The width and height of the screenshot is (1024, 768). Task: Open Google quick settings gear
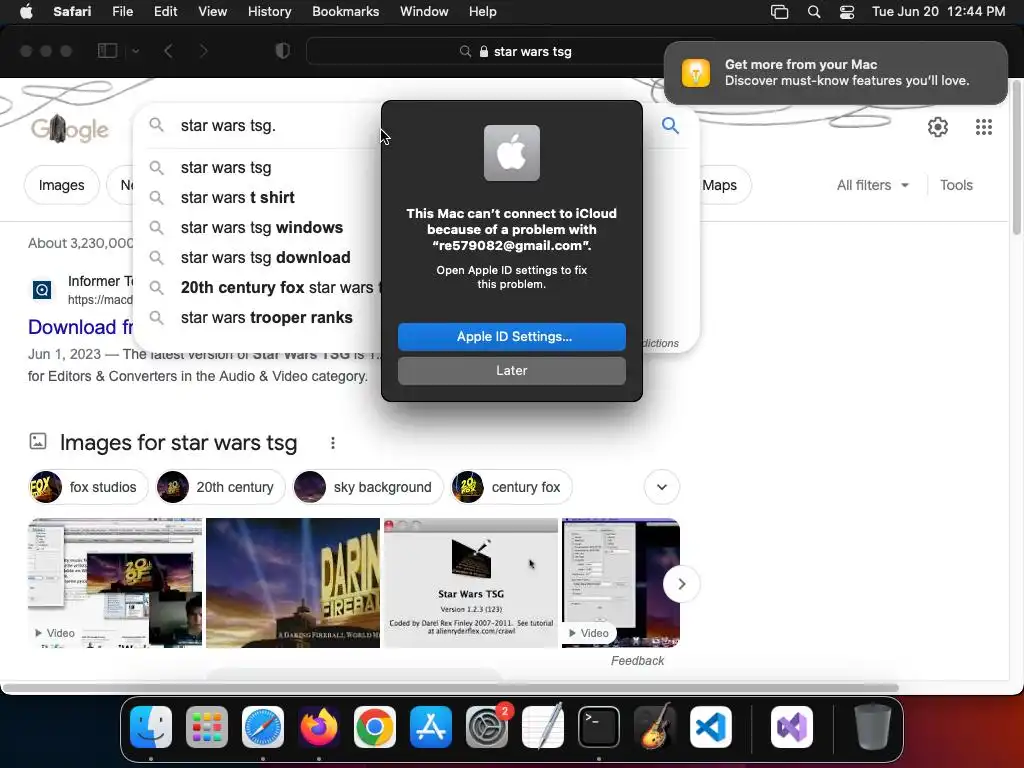pyautogui.click(x=938, y=127)
